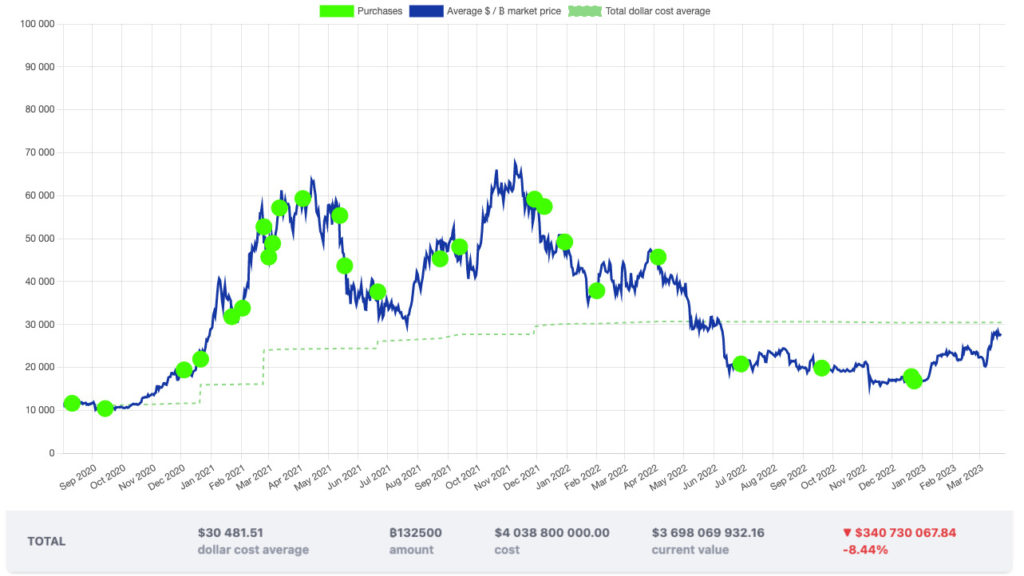
Task: Select the purchase marker near Oct 2022
Action: pyautogui.click(x=822, y=367)
